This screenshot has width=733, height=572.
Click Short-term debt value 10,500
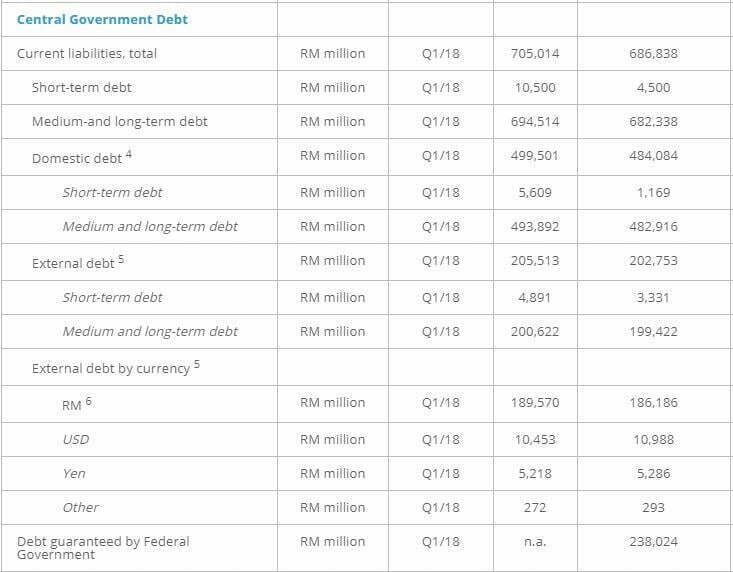coord(535,88)
